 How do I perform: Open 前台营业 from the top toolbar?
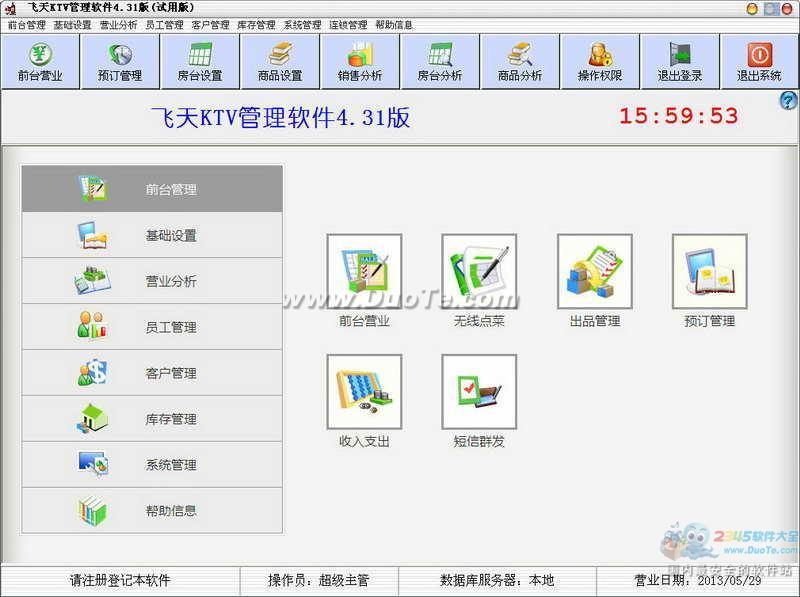40,62
